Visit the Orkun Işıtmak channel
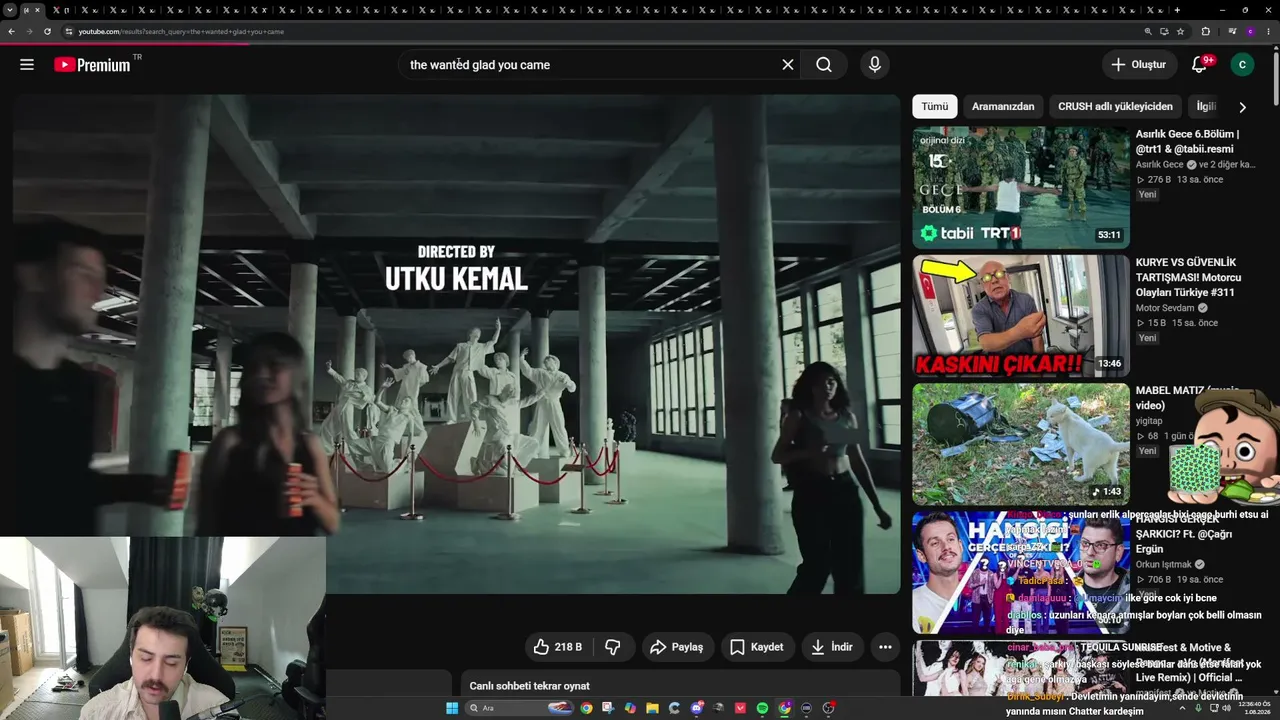The height and width of the screenshot is (720, 1280). [x=1164, y=565]
